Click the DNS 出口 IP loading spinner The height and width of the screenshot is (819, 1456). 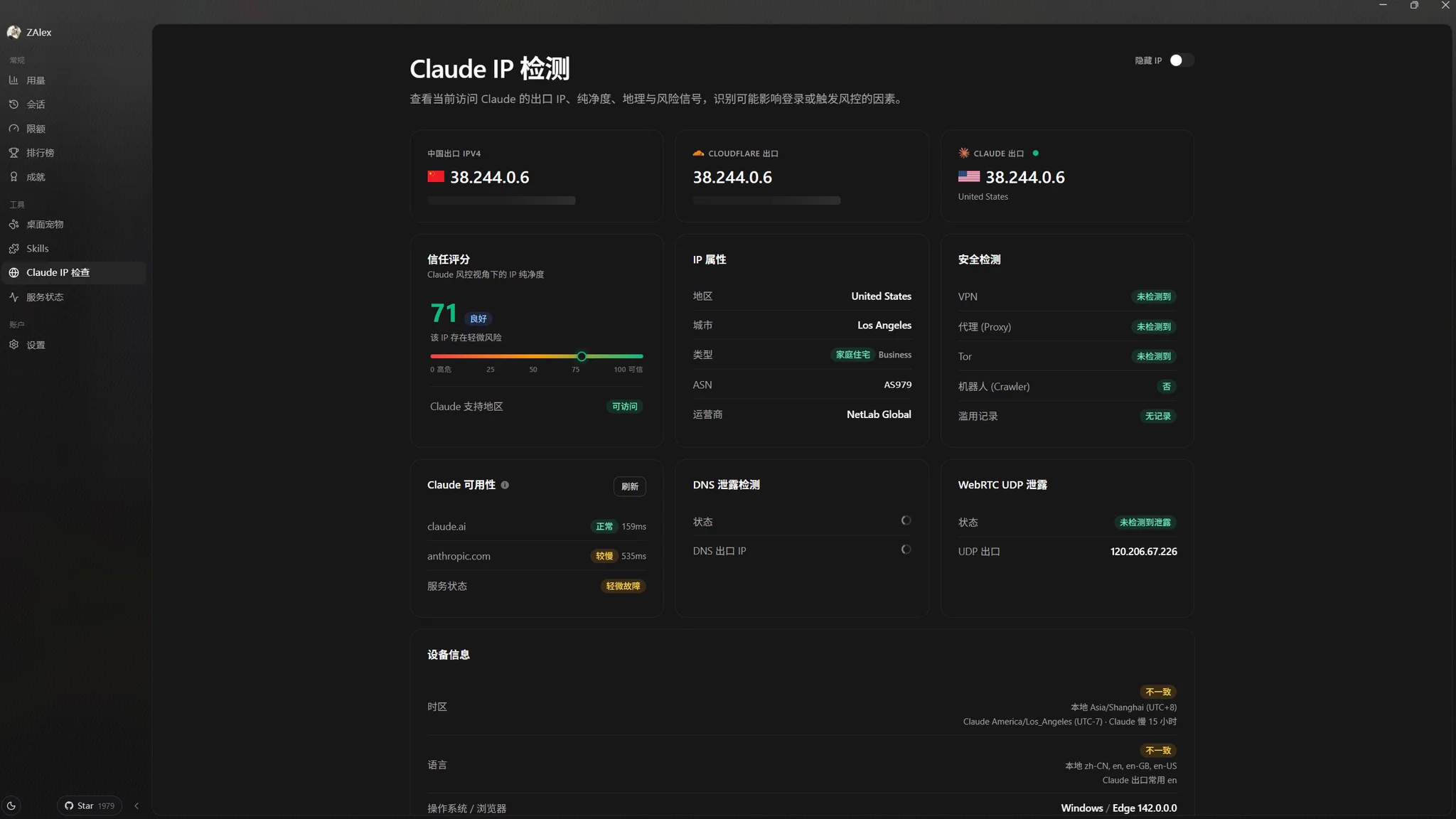[906, 550]
